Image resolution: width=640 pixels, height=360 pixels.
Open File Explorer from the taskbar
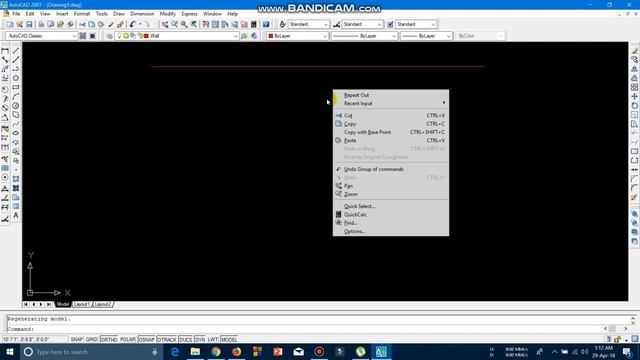[196, 352]
